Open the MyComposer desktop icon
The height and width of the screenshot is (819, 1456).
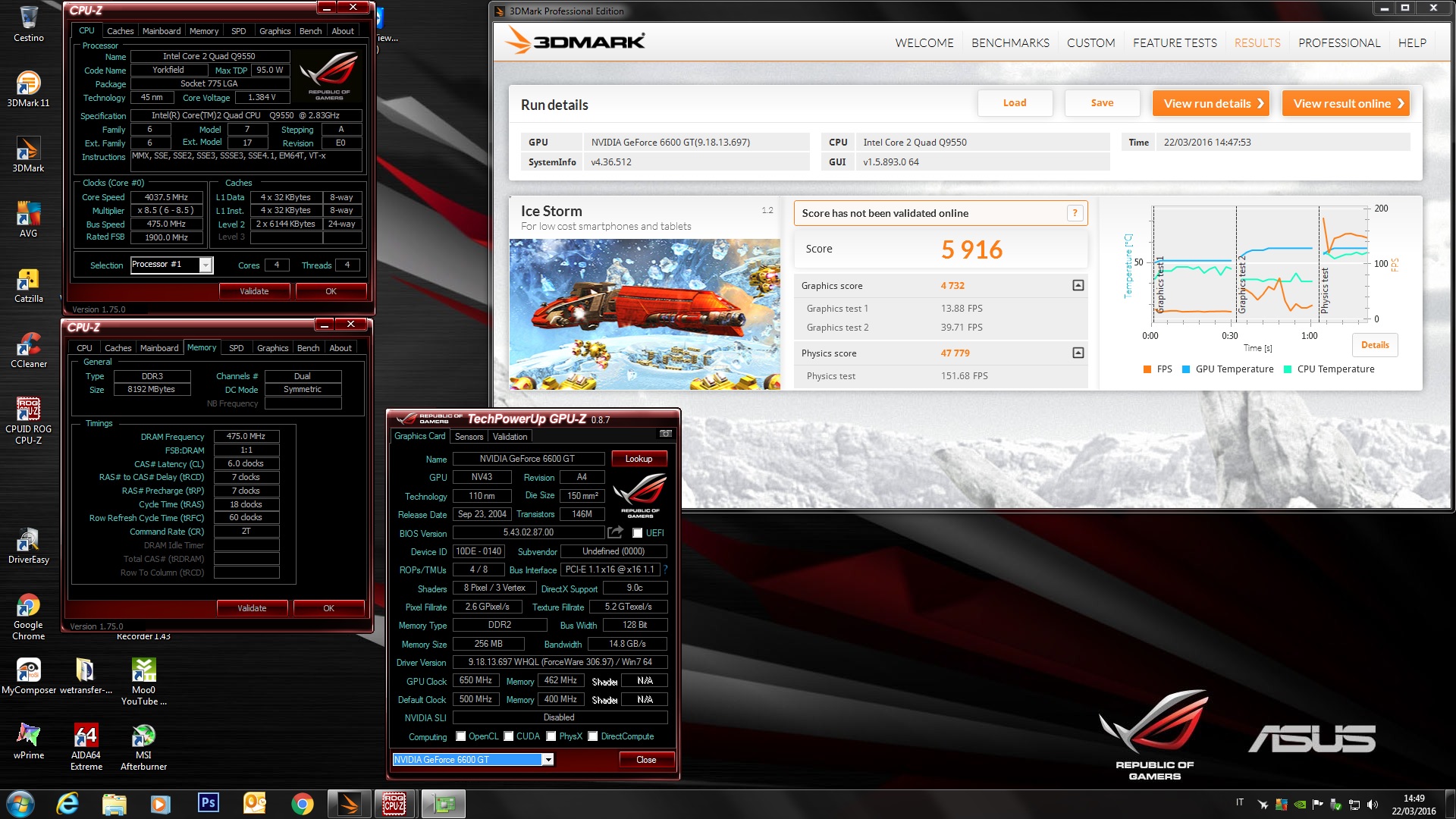(29, 676)
